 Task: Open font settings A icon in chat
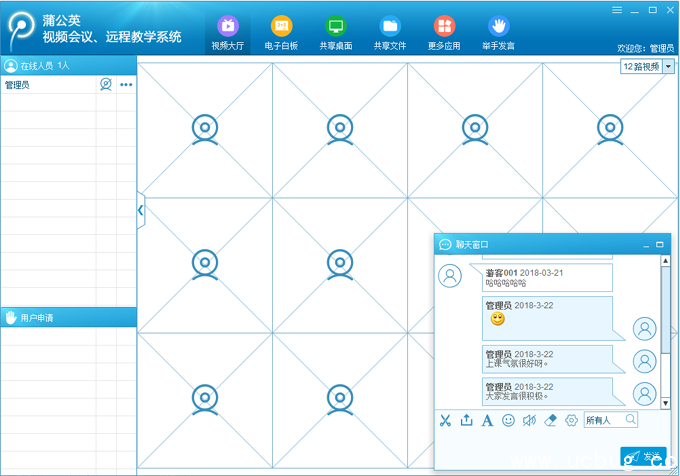coord(487,420)
